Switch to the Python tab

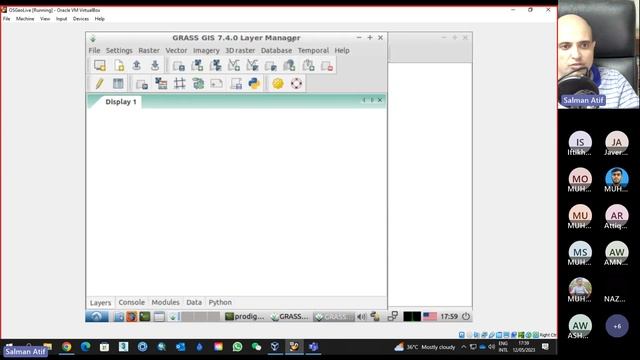point(220,302)
